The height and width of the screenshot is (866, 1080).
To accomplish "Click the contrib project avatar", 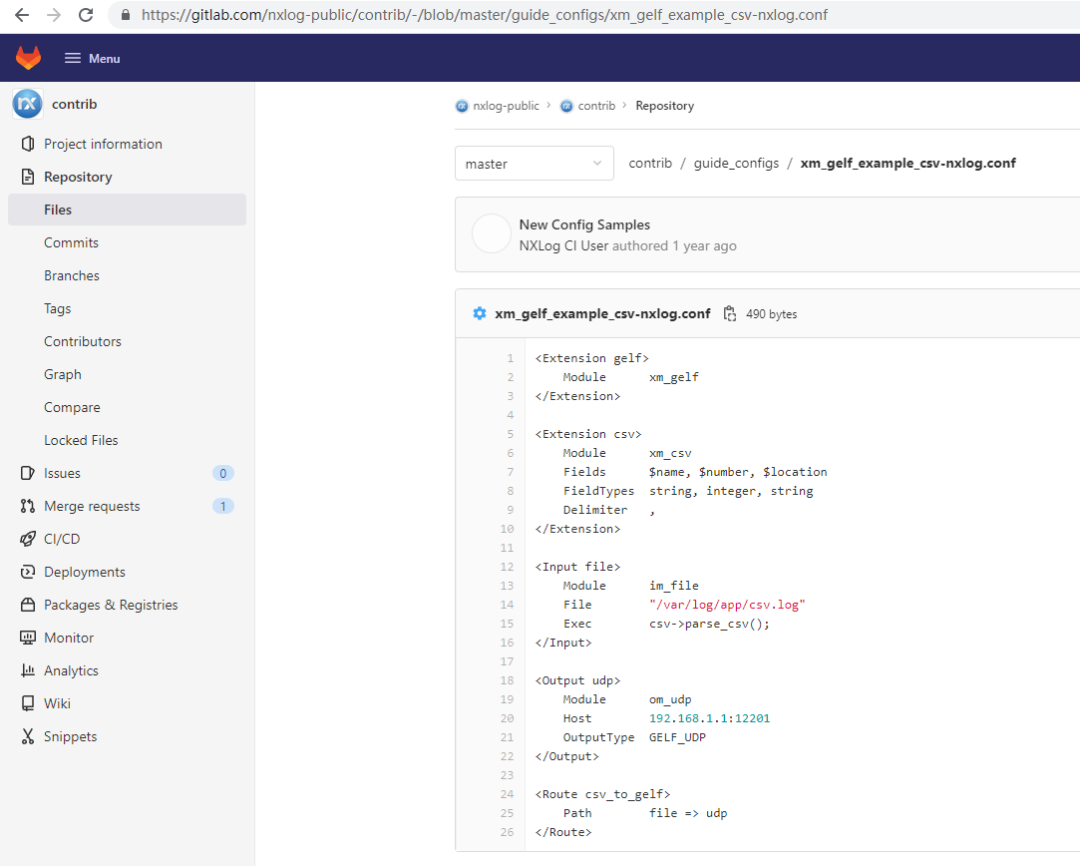I will (x=27, y=103).
